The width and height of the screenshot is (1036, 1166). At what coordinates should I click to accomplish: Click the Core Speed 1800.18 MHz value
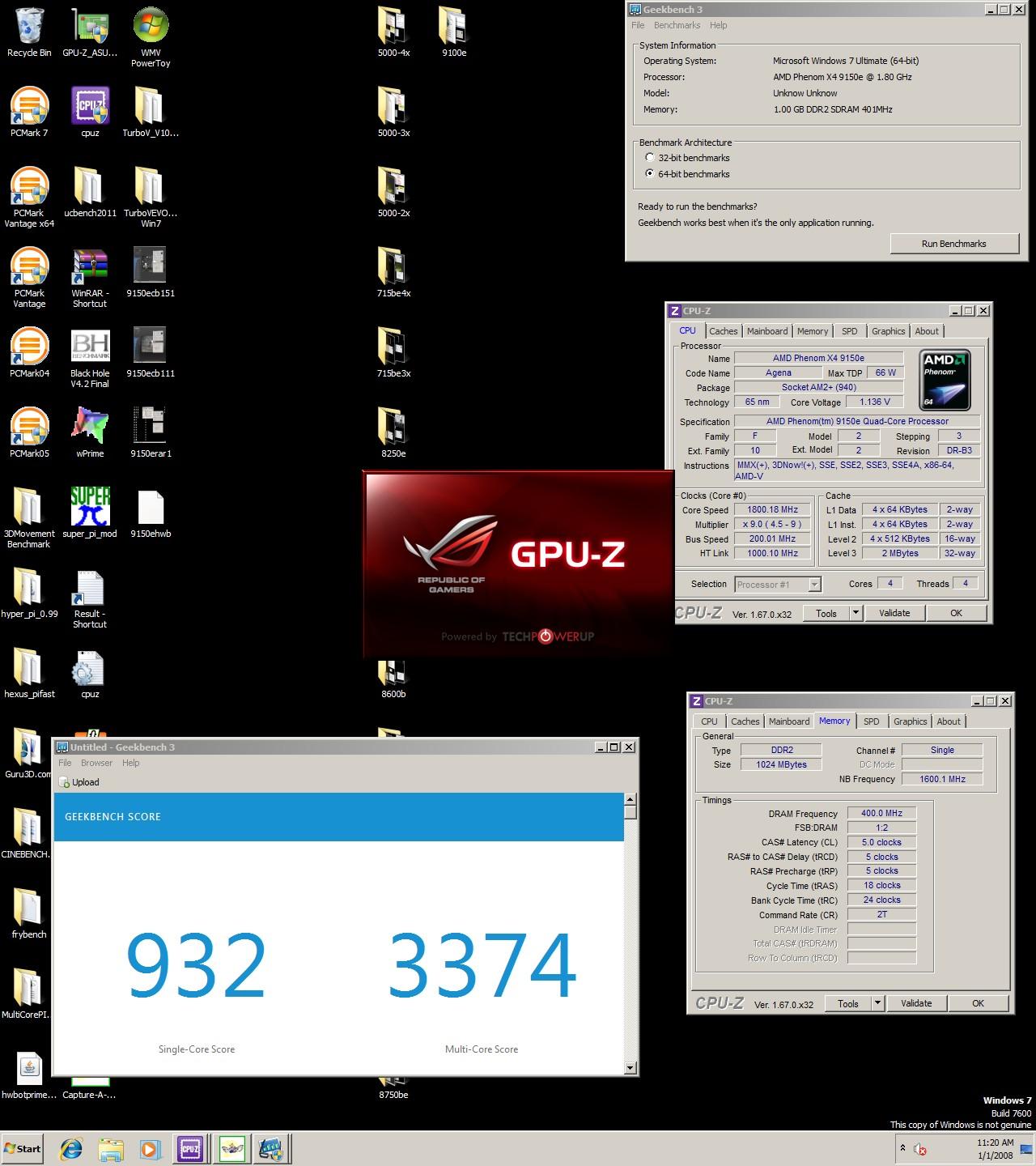click(772, 509)
